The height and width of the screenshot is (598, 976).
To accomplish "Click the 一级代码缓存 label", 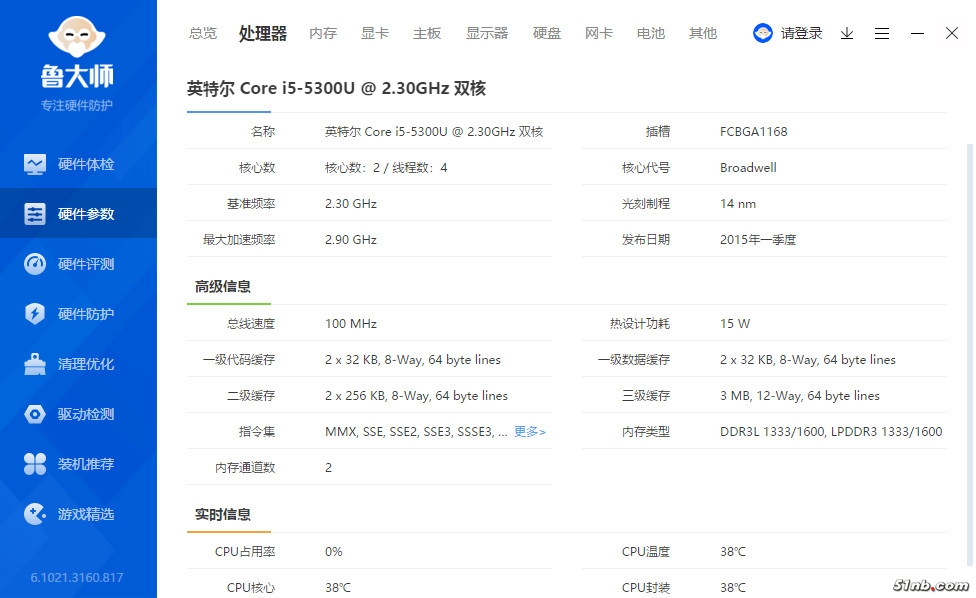I will point(239,360).
